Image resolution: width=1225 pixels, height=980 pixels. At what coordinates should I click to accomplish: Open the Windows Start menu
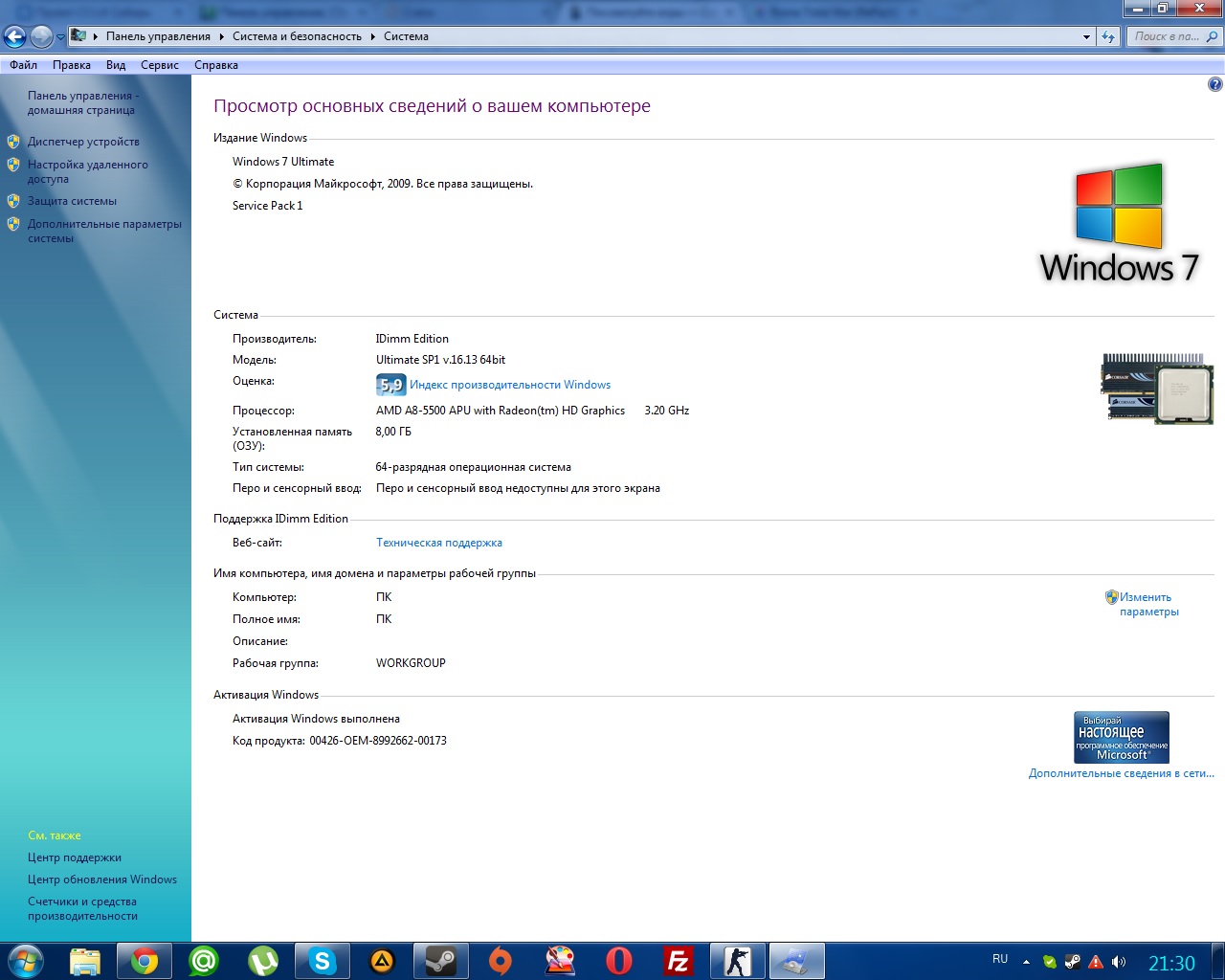26,961
